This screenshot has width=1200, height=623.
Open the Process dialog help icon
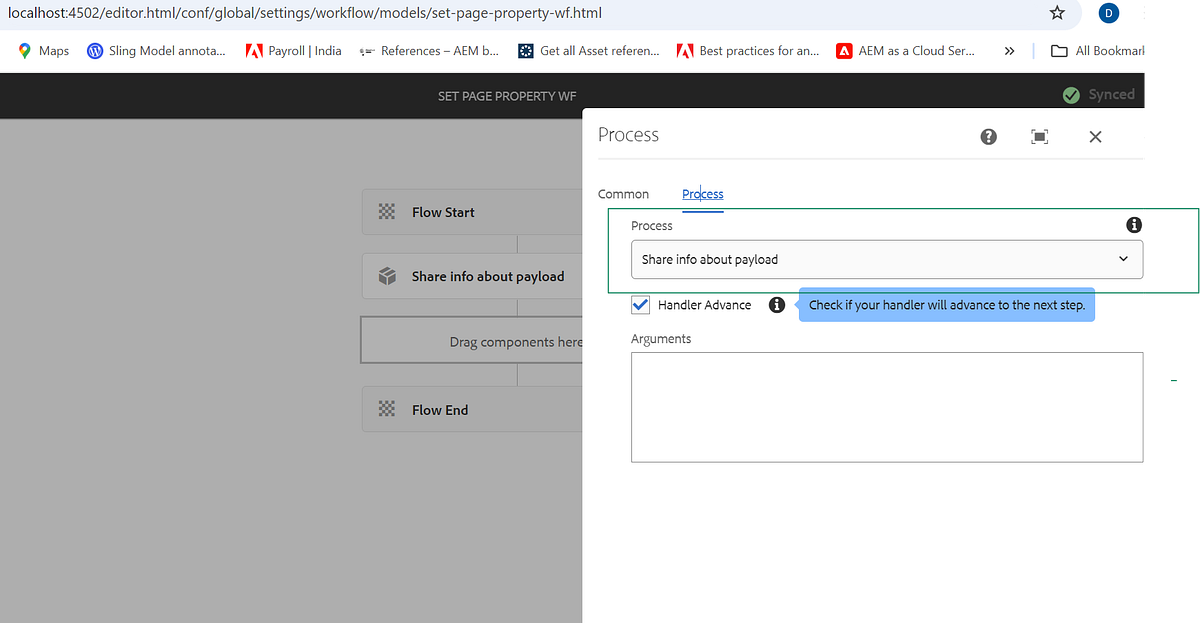click(x=988, y=136)
